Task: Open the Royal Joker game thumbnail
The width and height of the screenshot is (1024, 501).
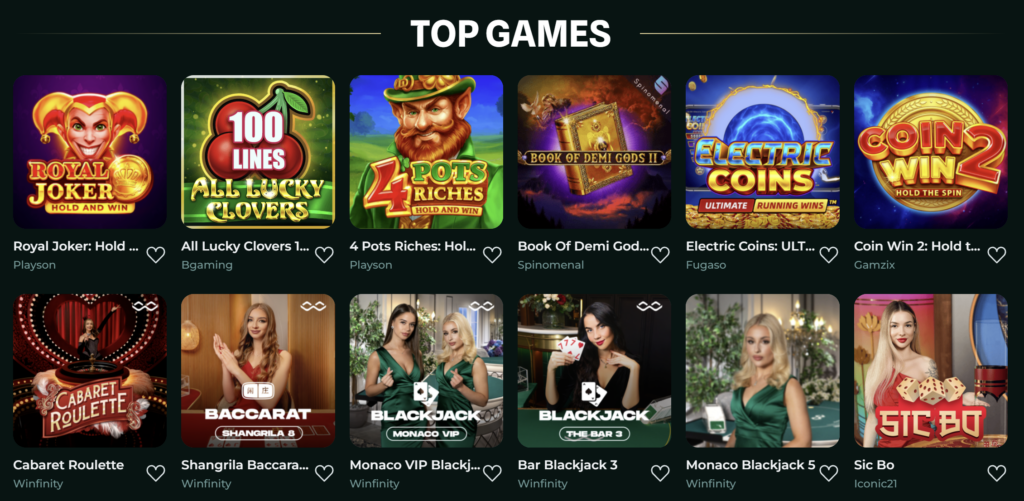Action: [x=89, y=152]
